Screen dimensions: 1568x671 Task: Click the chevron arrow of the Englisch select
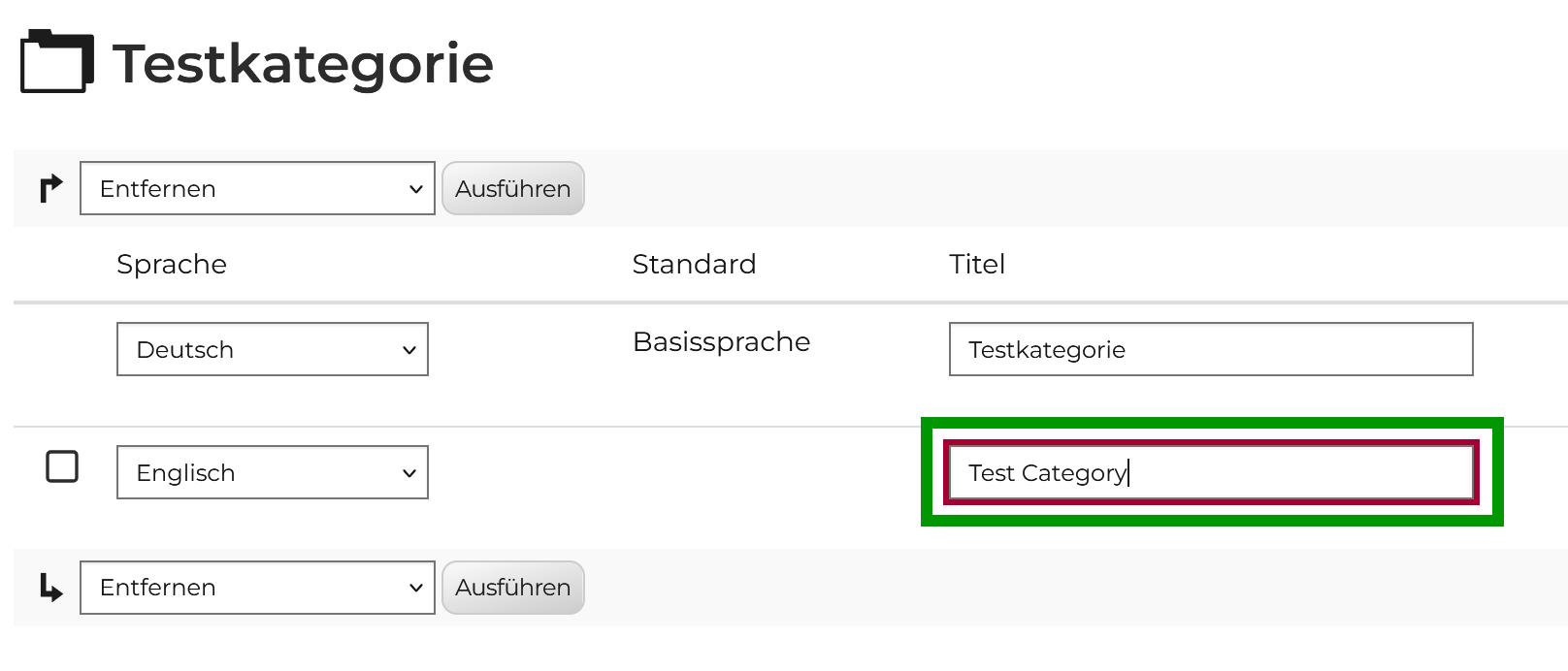tap(408, 473)
